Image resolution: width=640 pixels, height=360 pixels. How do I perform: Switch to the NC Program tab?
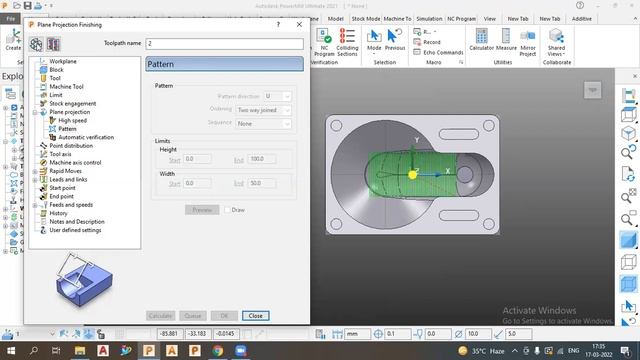point(461,19)
